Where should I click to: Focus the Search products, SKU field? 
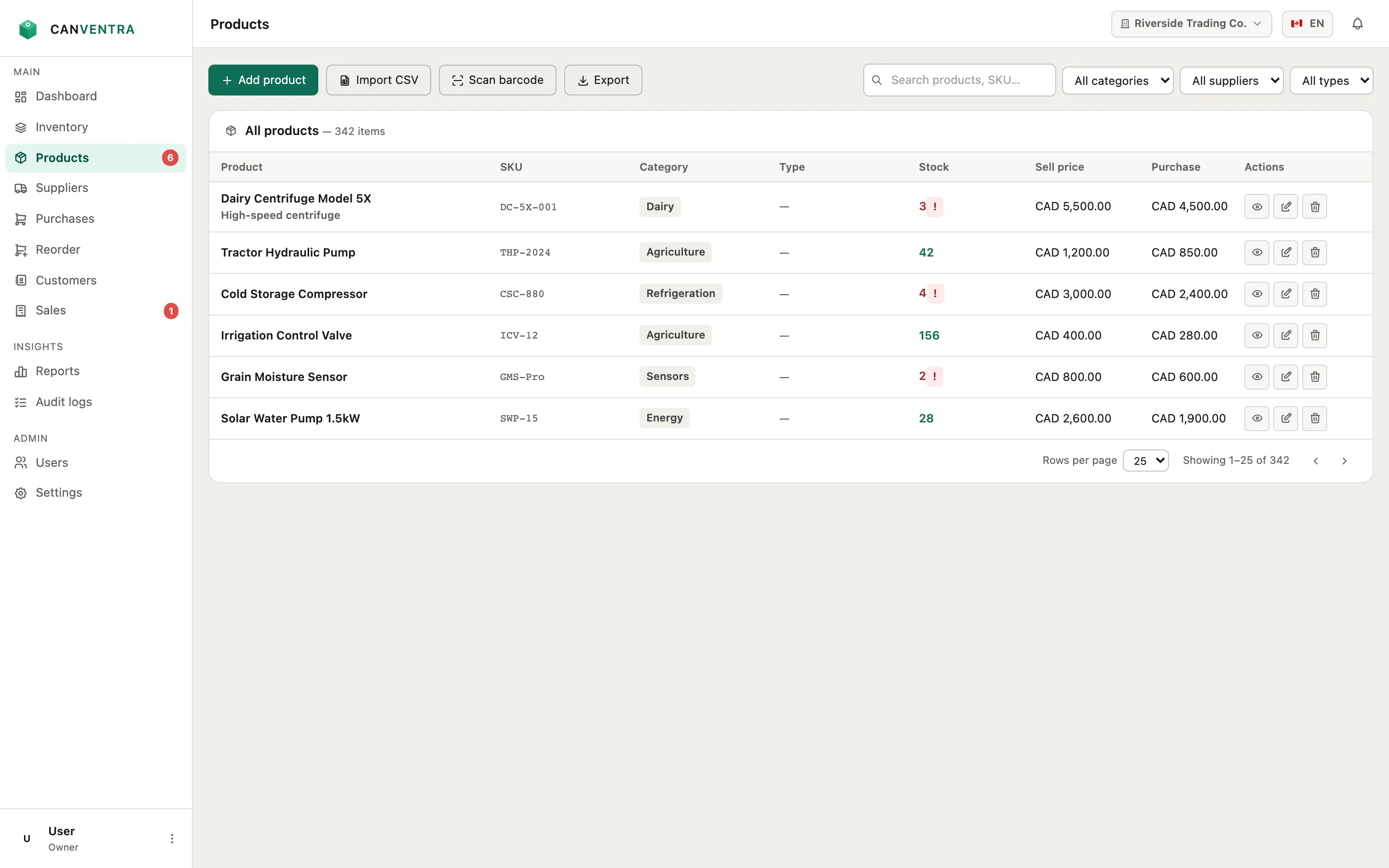coord(959,81)
